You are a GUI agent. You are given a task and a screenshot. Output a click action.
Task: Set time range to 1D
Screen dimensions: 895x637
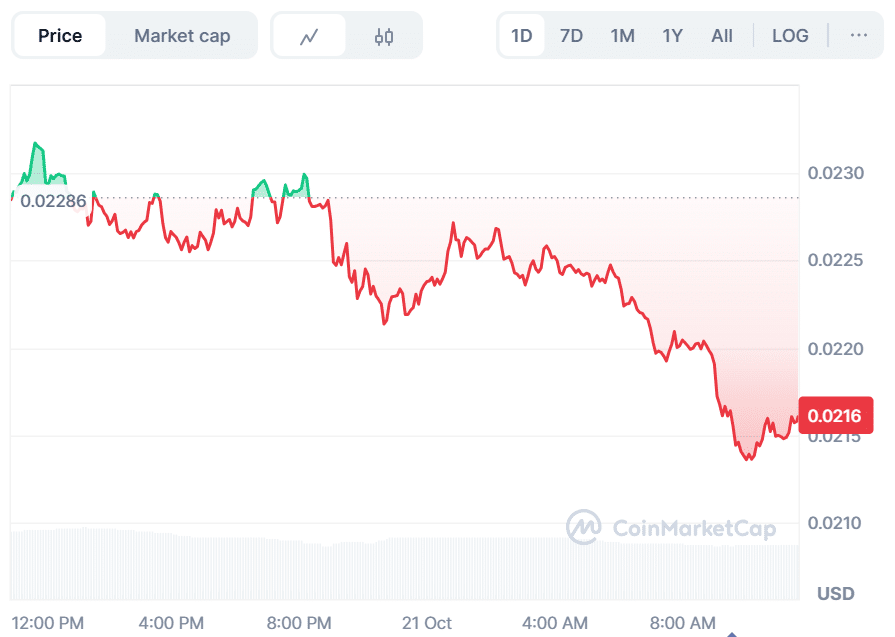click(522, 36)
